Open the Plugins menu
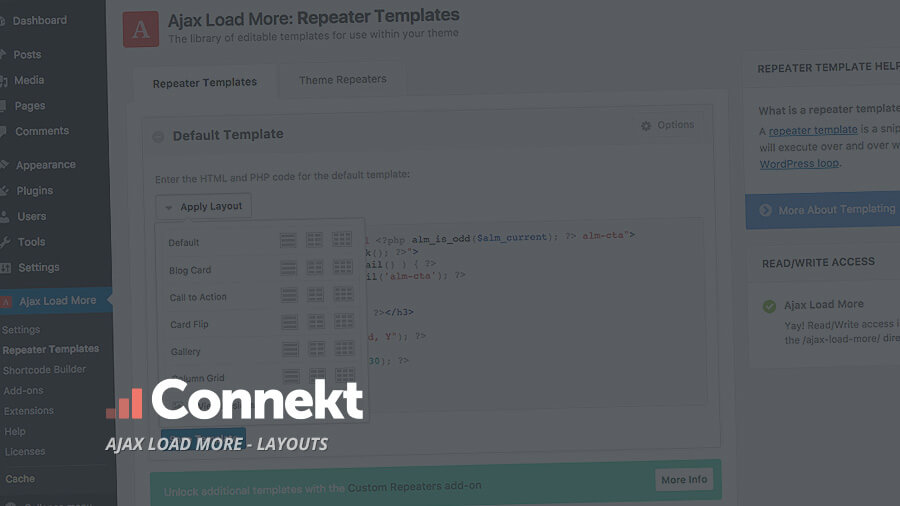The height and width of the screenshot is (506, 900). 34,190
